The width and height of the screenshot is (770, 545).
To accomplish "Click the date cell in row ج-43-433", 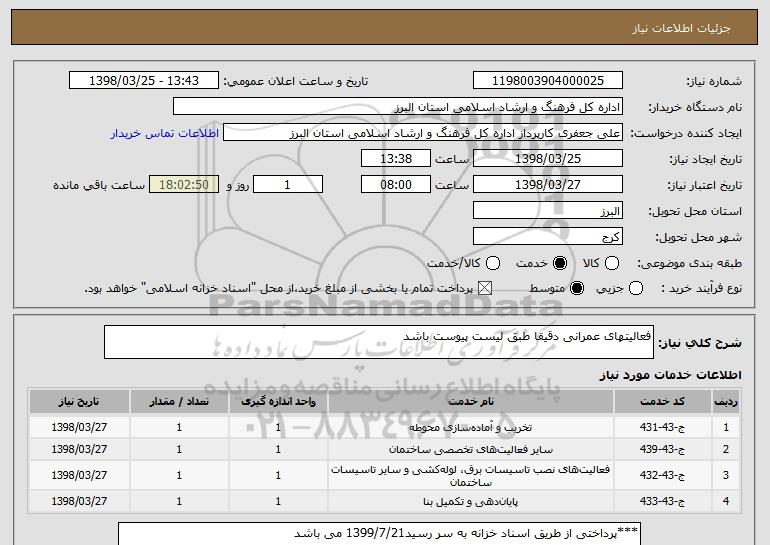I will pos(79,501).
